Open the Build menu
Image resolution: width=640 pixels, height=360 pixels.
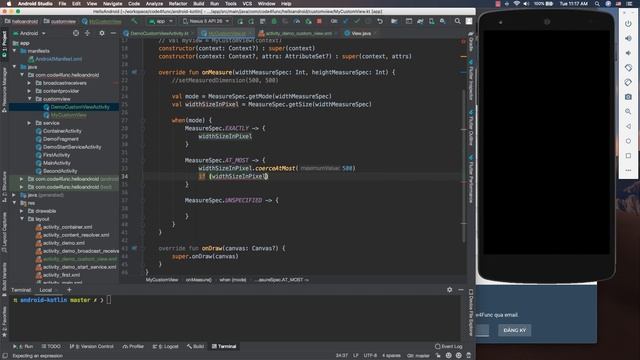(x=199, y=4)
